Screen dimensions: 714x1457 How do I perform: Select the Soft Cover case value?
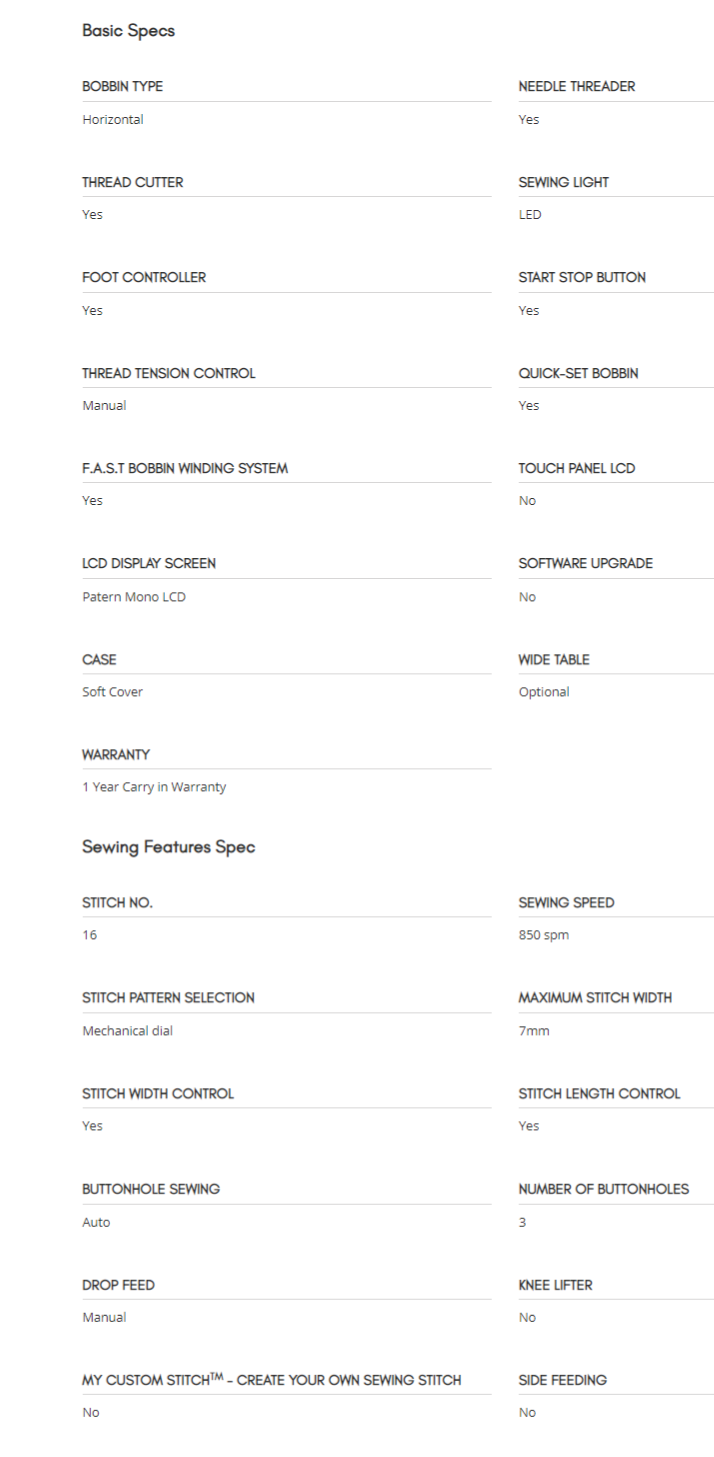click(x=112, y=692)
